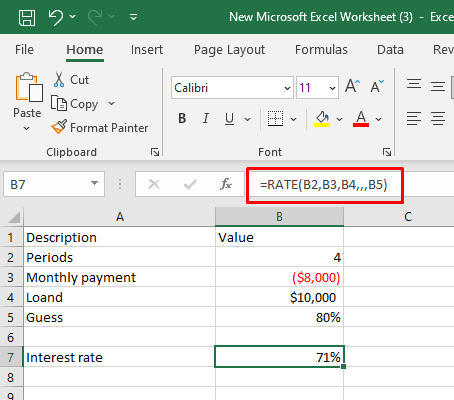Click the Save icon in the title bar

pyautogui.click(x=27, y=17)
